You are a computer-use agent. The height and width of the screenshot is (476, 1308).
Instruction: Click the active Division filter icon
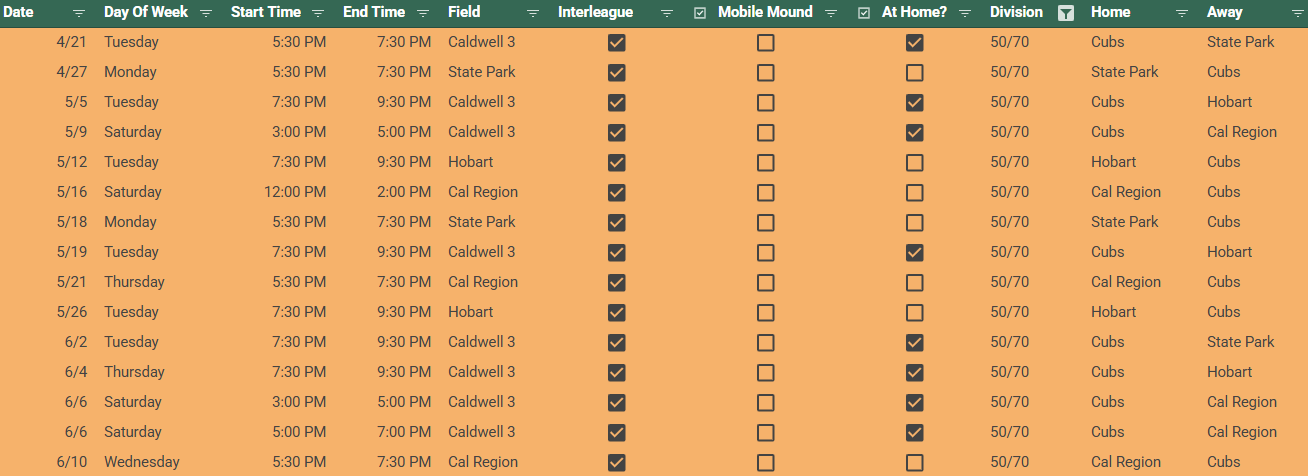(1066, 13)
